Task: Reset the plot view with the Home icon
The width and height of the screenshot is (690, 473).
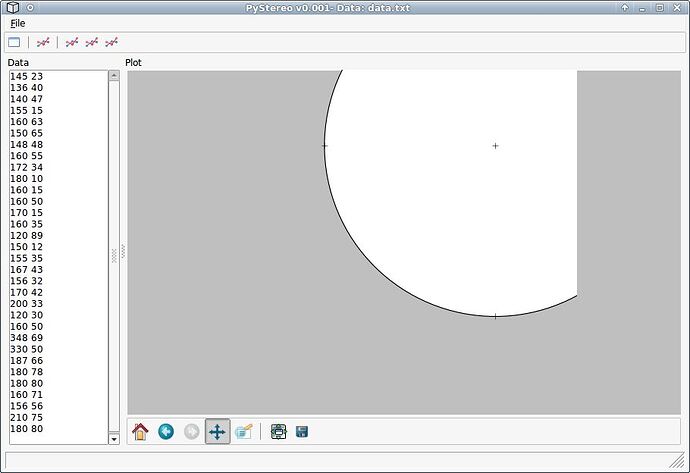Action: tap(140, 432)
